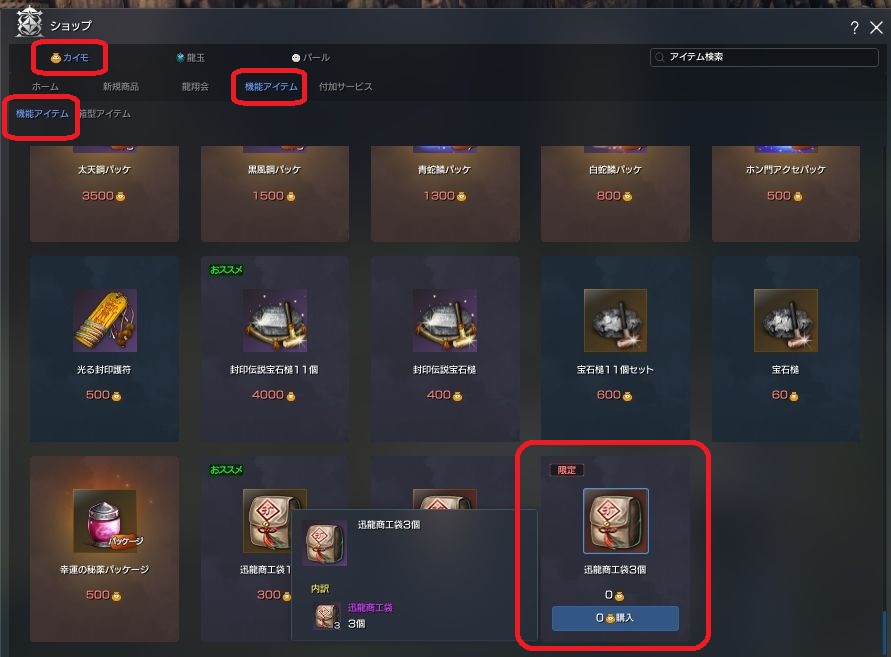Click the 封印伝説宝石槌 single hammer icon
Image resolution: width=891 pixels, height=657 pixels.
[x=444, y=321]
